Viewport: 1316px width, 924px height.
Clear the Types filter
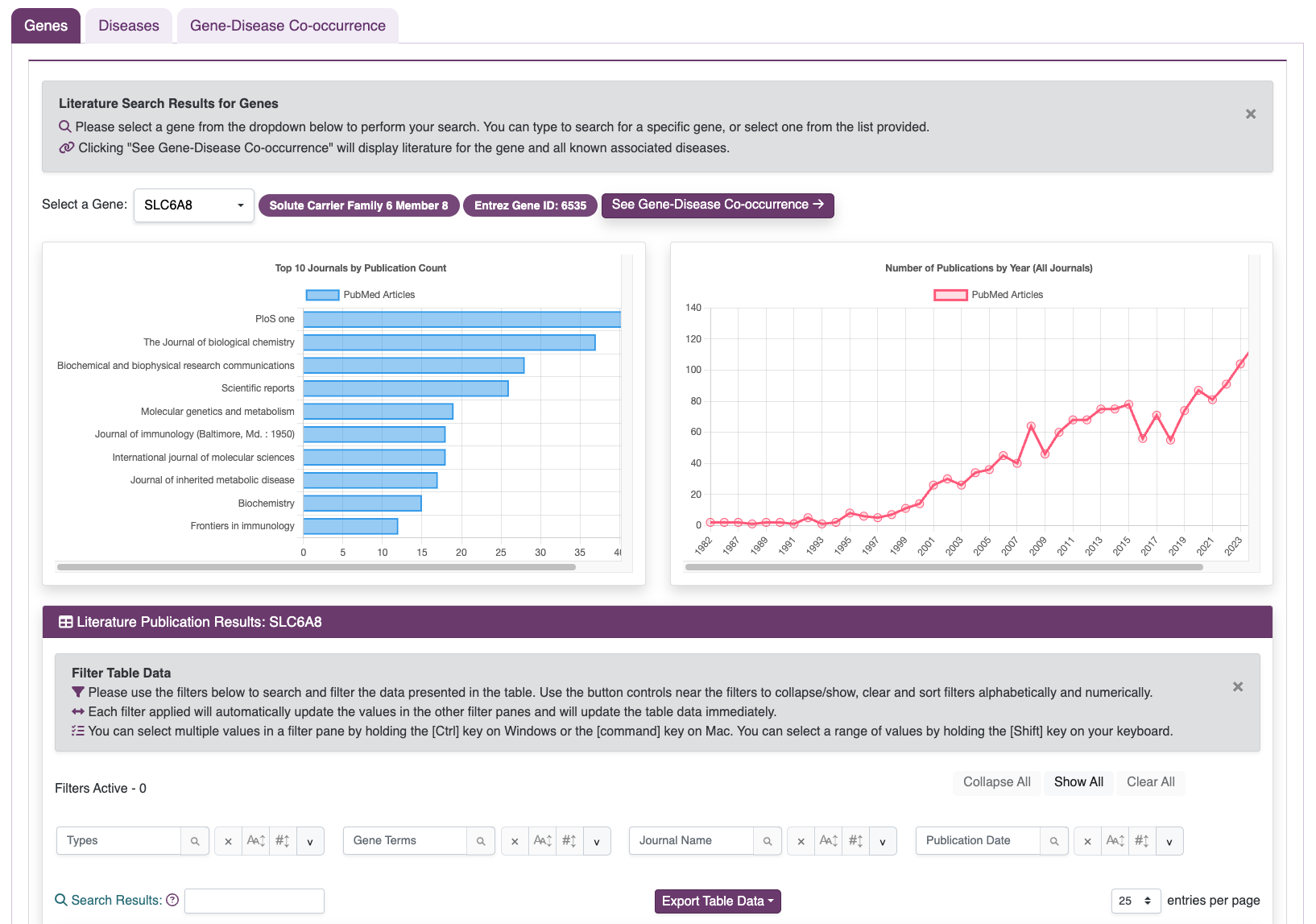tap(227, 840)
